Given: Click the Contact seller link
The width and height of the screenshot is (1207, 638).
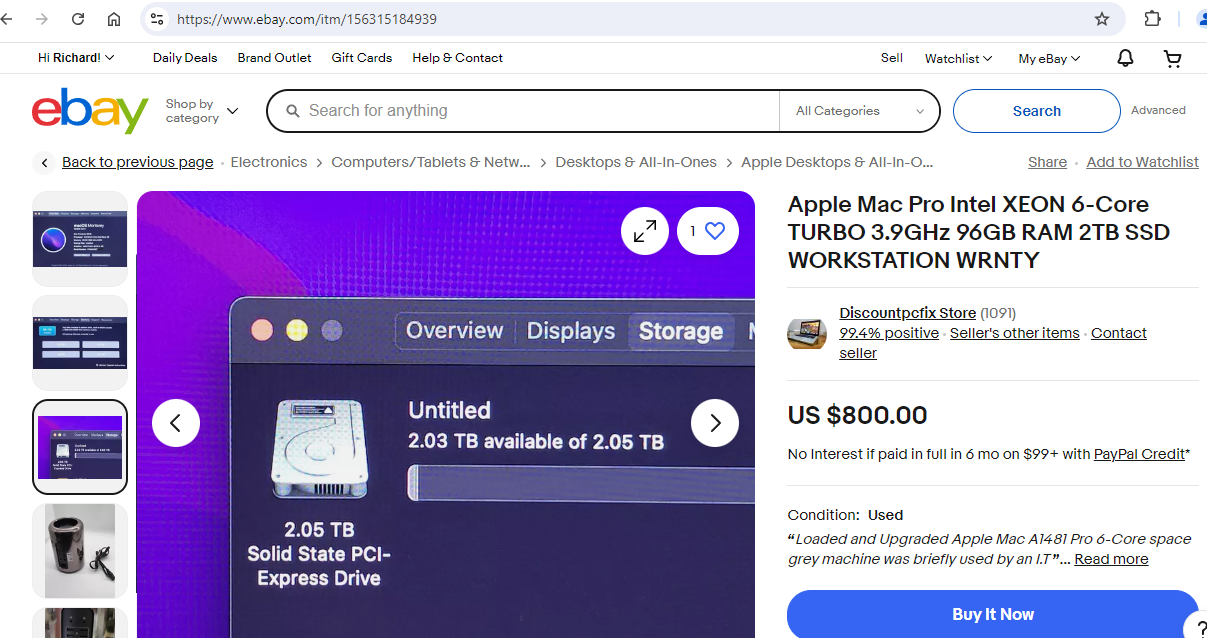Looking at the screenshot, I should [x=1119, y=333].
